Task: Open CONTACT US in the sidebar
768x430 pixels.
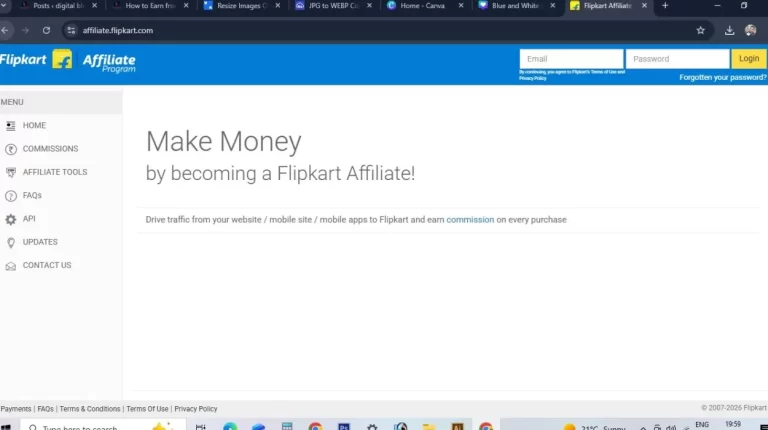Action: pyautogui.click(x=47, y=265)
